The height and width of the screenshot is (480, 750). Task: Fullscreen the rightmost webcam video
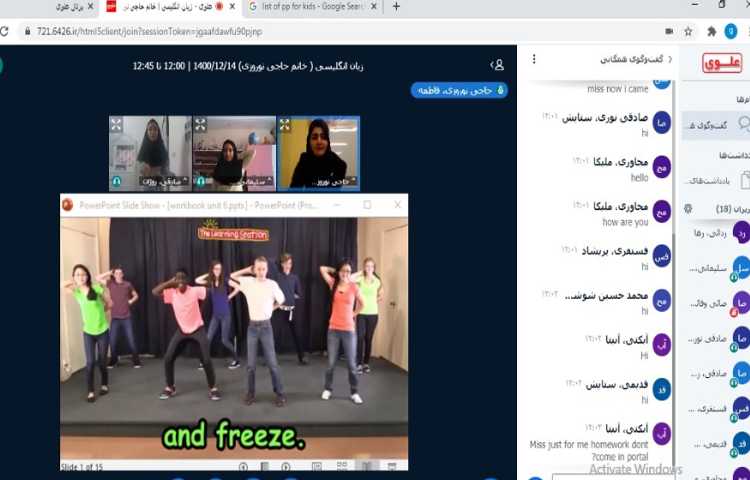click(285, 124)
